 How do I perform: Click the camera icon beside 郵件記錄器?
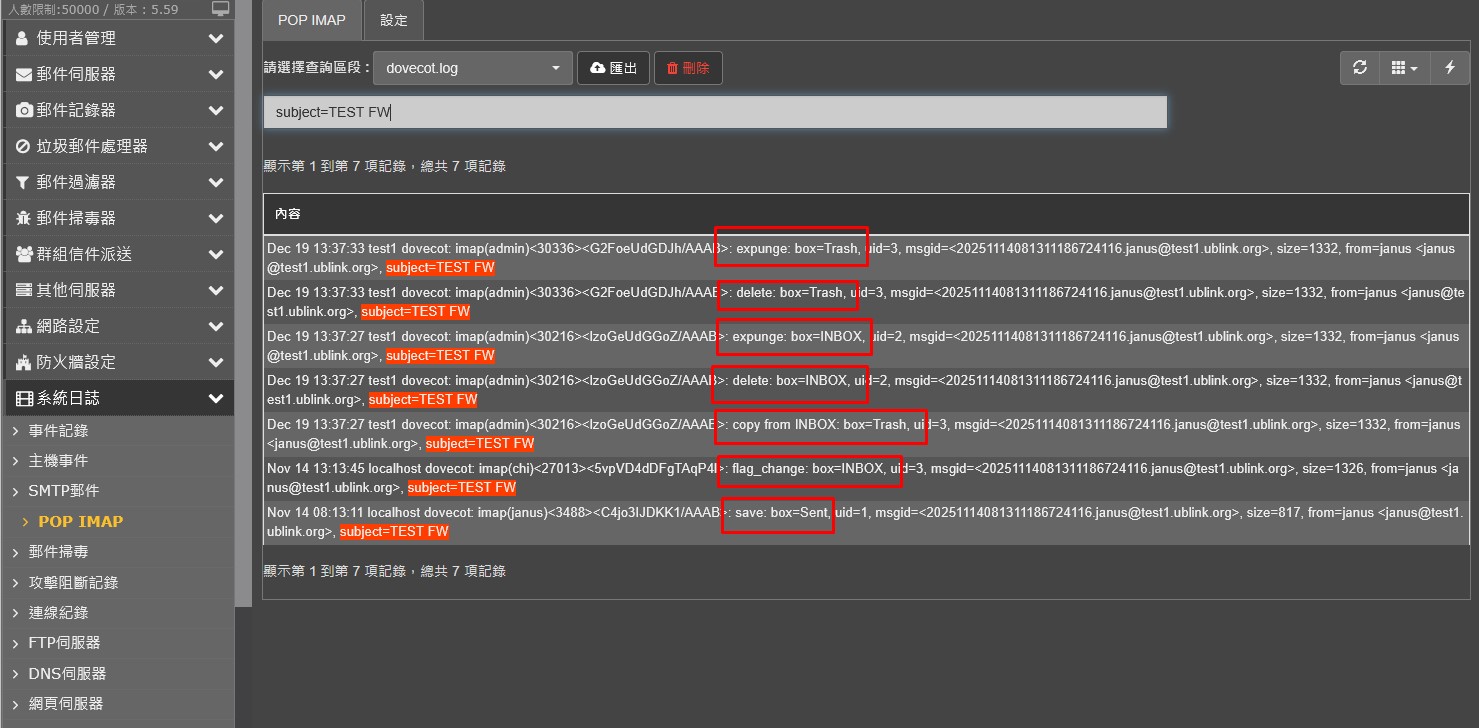[x=24, y=110]
